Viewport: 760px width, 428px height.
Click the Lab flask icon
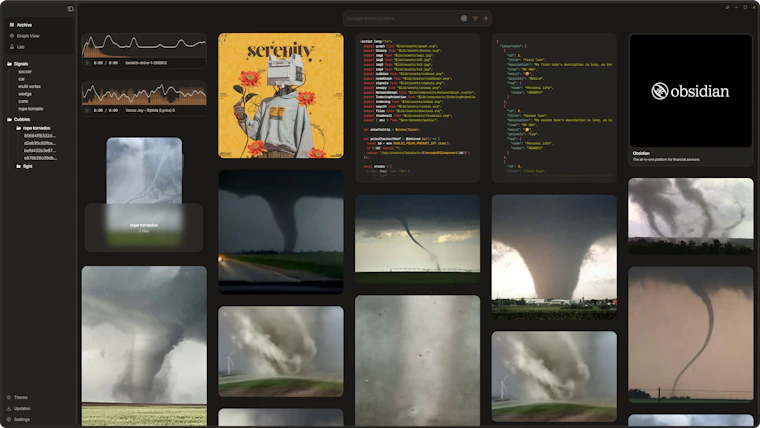(12, 47)
